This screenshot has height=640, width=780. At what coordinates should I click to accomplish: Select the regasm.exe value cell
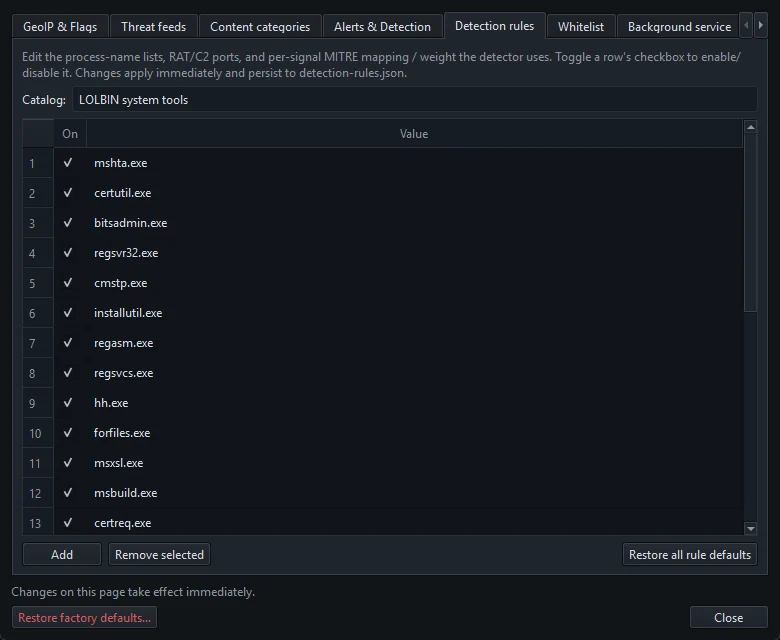[x=415, y=343]
